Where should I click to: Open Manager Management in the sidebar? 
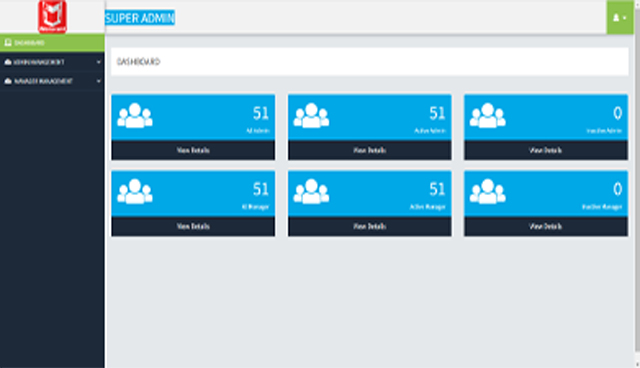(x=52, y=81)
